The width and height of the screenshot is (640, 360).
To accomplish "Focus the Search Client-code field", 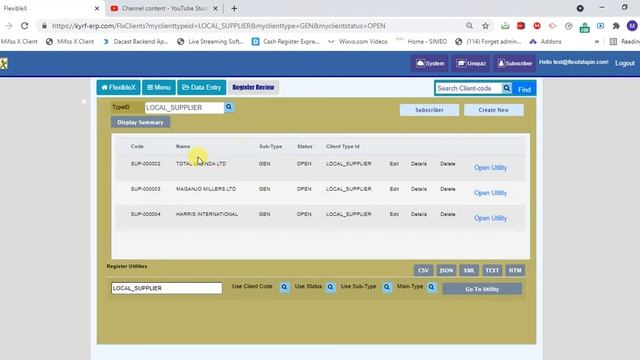I will [468, 88].
